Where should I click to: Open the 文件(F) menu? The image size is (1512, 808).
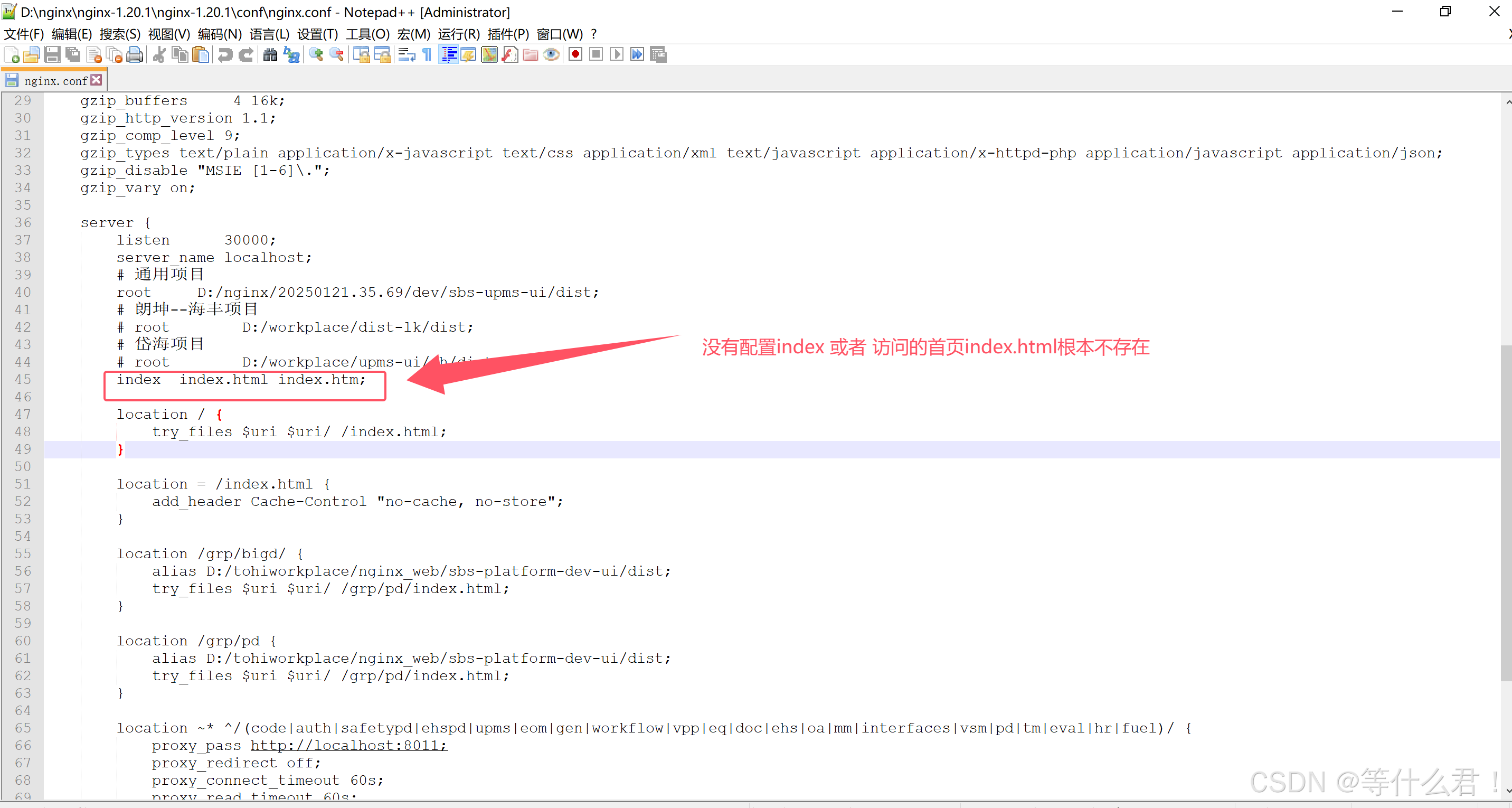[x=23, y=34]
